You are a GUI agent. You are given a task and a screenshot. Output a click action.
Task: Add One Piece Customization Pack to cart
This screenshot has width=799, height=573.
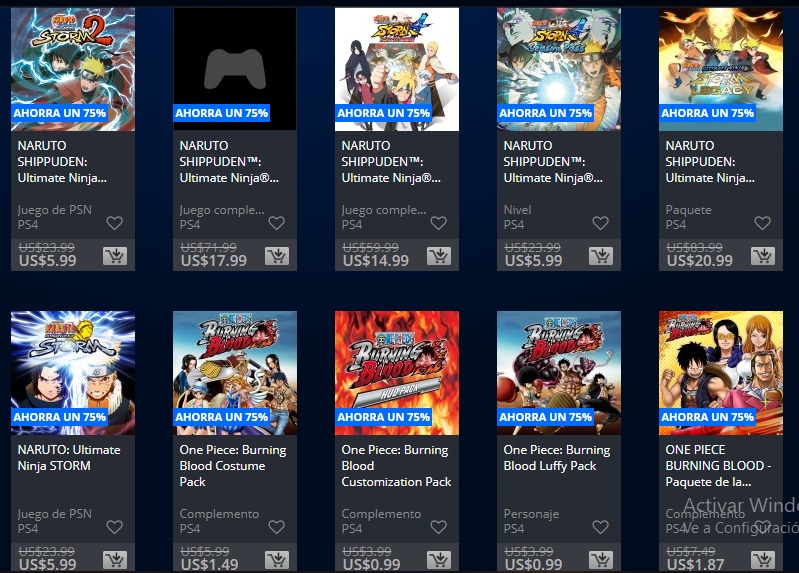439,560
